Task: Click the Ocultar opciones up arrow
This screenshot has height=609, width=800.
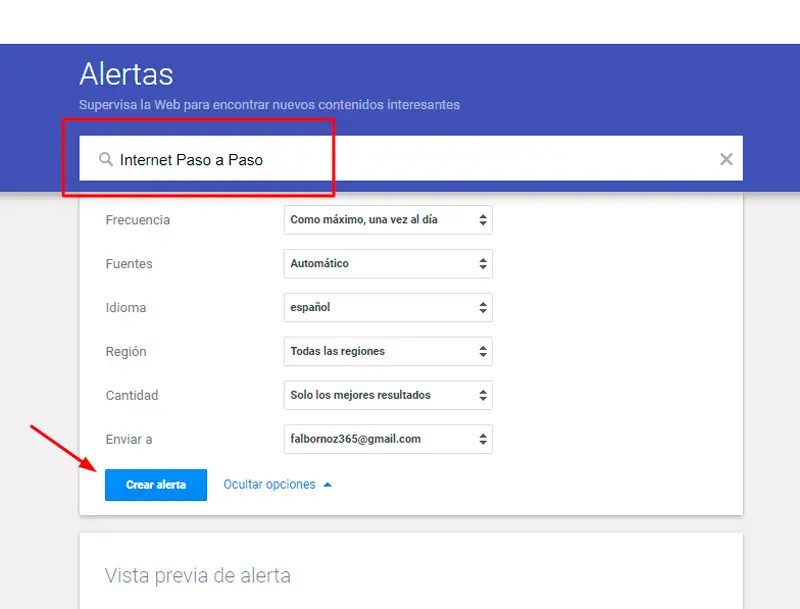Action: [328, 485]
